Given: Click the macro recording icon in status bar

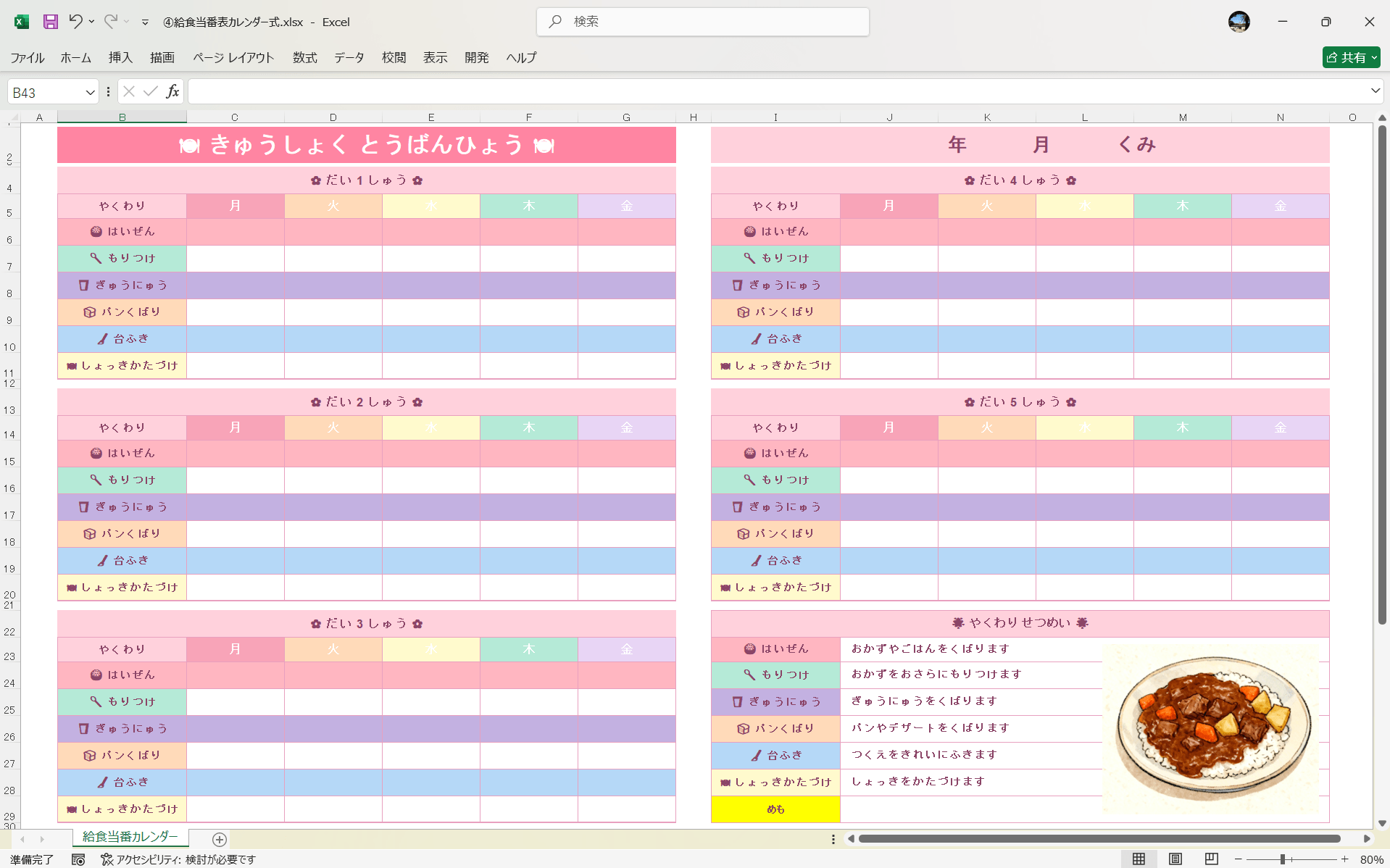Looking at the screenshot, I should click(78, 859).
